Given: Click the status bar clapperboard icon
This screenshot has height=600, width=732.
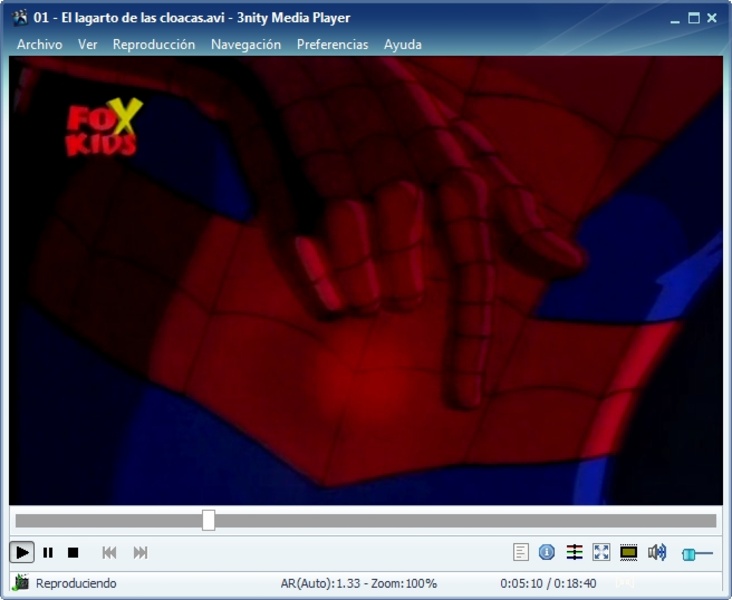Looking at the screenshot, I should click(21, 583).
